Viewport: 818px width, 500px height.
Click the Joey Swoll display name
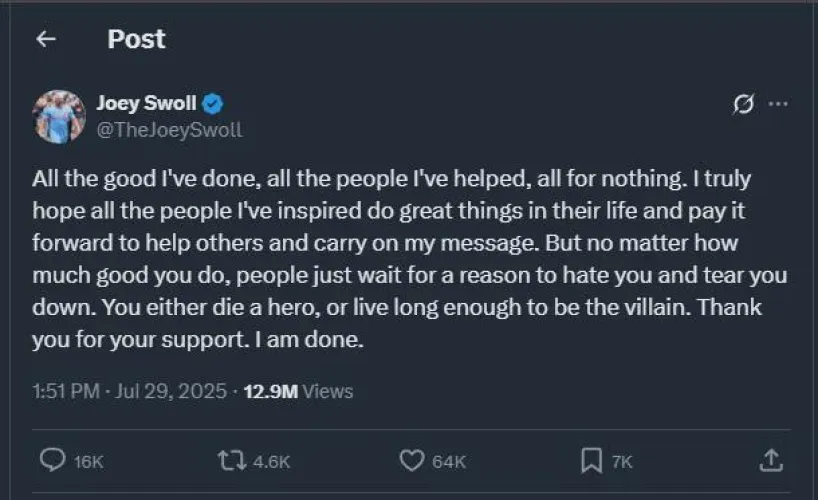click(146, 103)
